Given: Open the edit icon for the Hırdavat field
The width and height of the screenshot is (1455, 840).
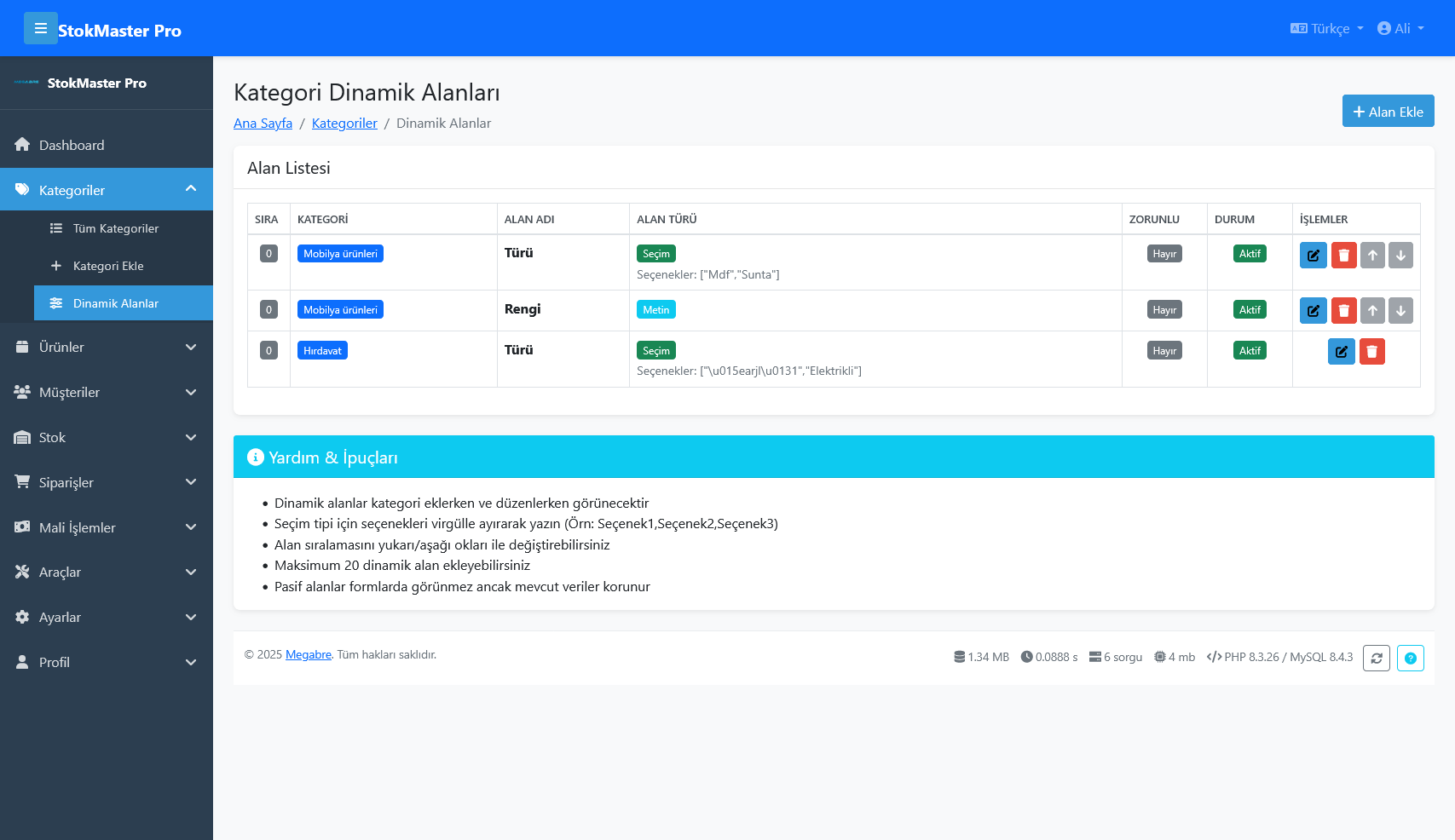Looking at the screenshot, I should point(1341,351).
